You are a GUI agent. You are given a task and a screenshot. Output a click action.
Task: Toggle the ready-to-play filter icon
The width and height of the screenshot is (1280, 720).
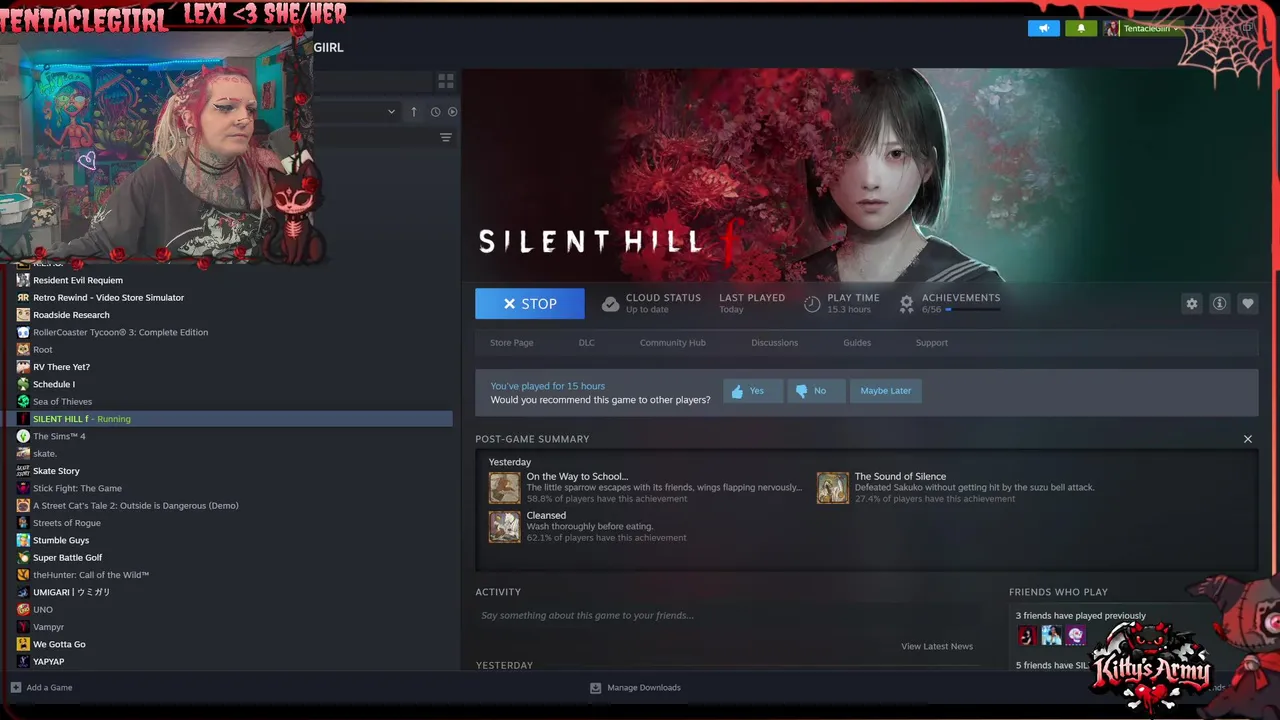(x=452, y=112)
